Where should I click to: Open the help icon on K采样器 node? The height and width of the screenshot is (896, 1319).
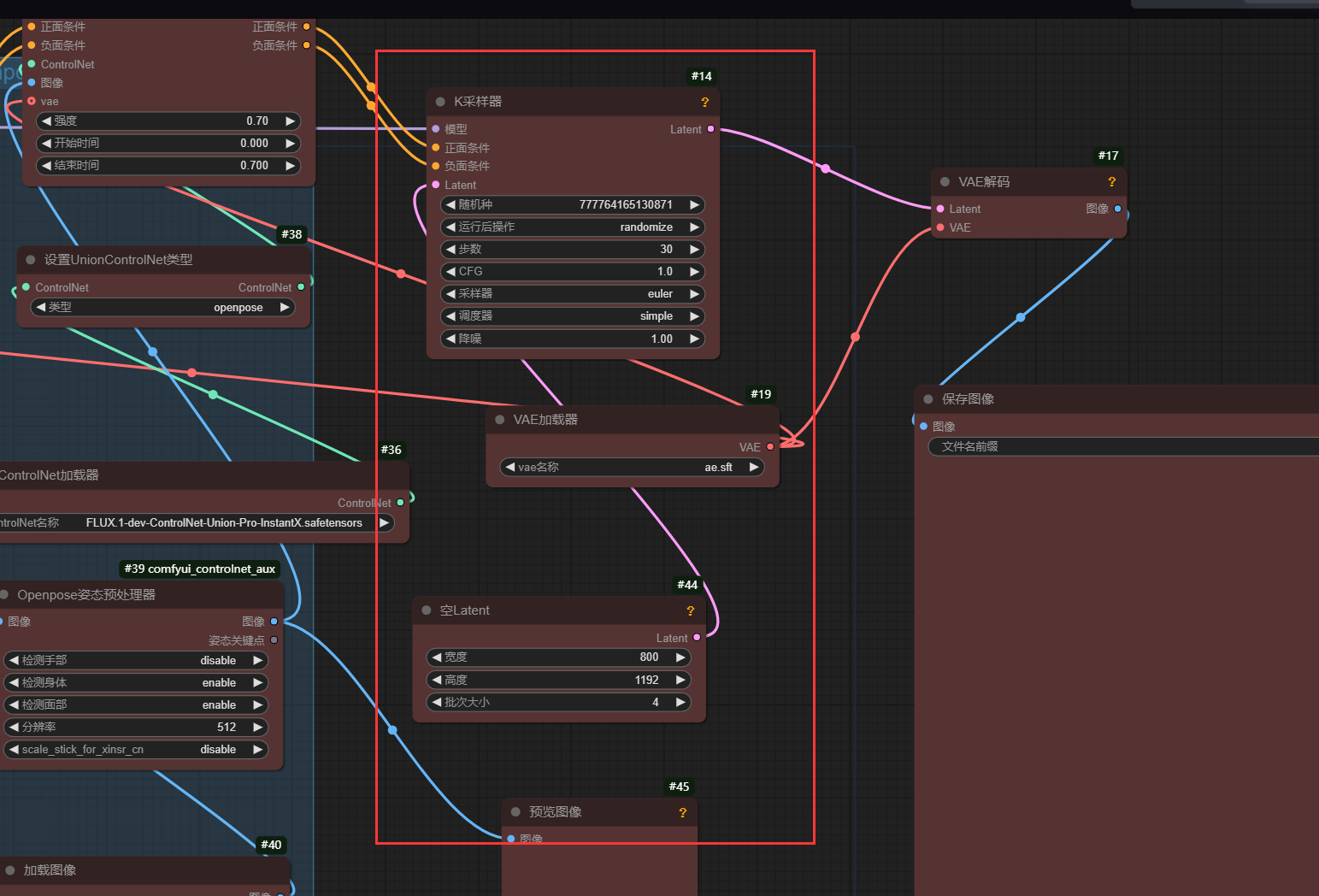pos(705,102)
